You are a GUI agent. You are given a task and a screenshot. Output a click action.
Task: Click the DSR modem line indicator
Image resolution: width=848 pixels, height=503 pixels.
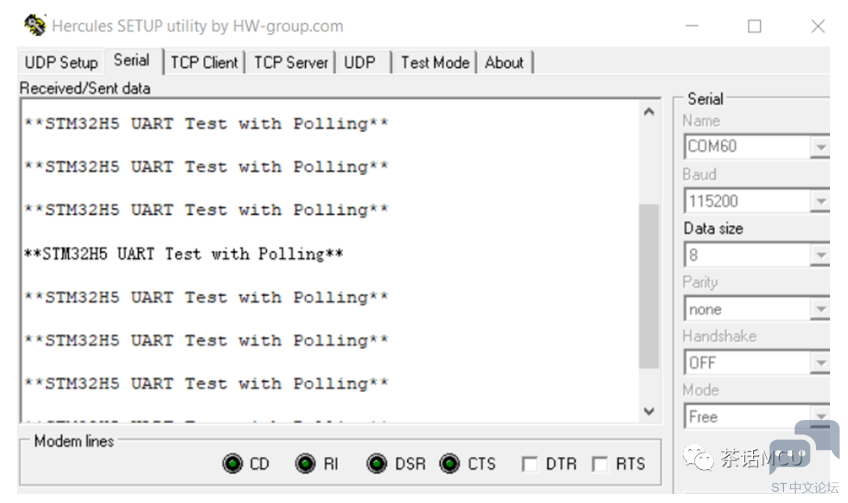click(376, 464)
